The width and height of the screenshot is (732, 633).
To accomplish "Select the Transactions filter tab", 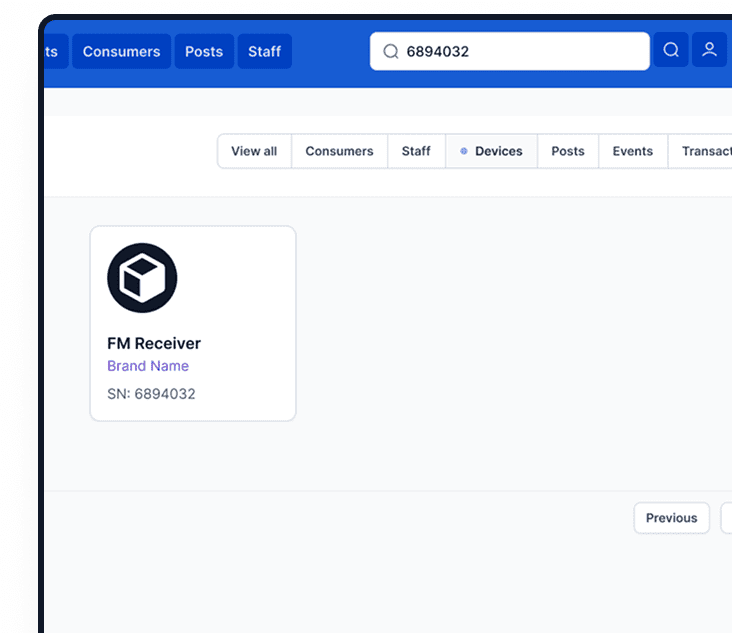I will tap(700, 151).
